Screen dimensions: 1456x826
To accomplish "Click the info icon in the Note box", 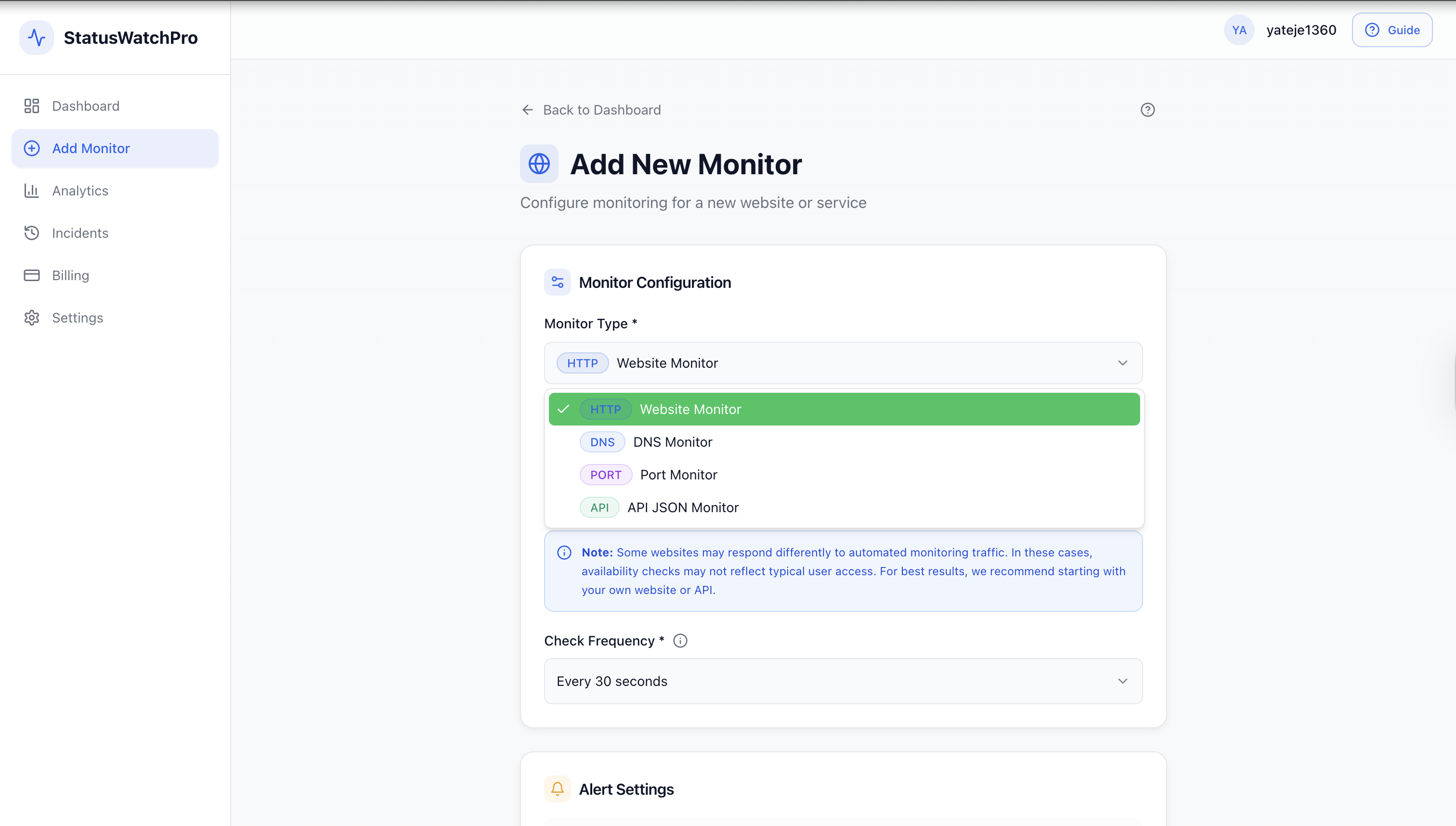I will click(564, 553).
